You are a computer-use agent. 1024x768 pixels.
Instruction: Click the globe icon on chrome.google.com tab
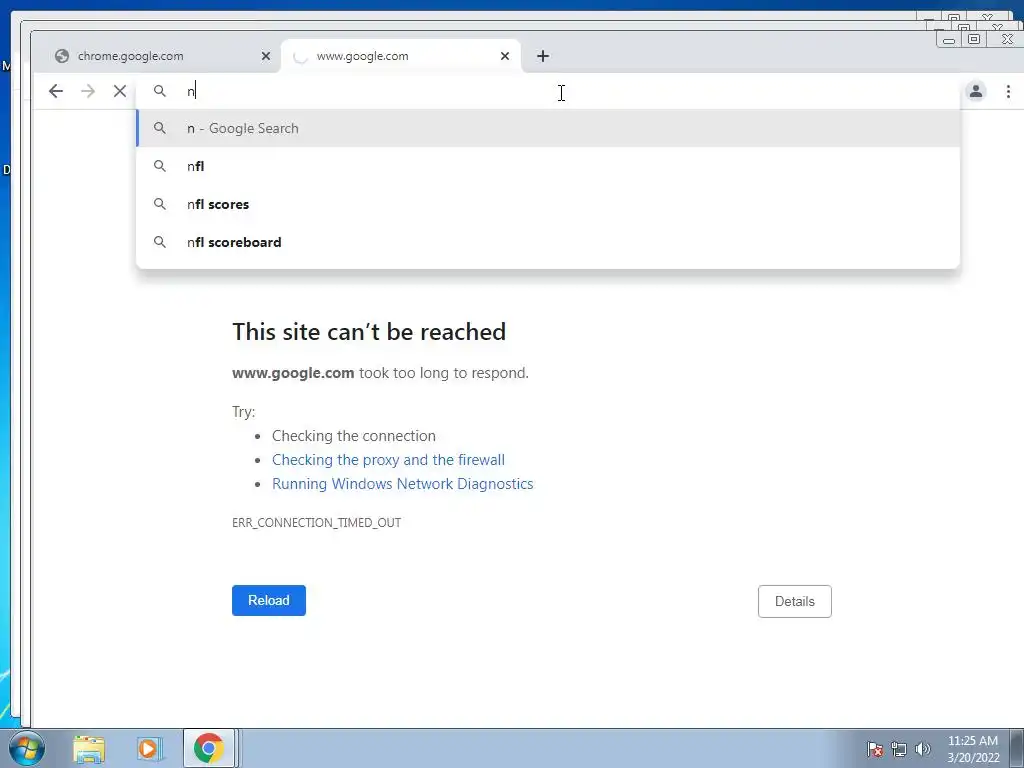pyautogui.click(x=62, y=56)
